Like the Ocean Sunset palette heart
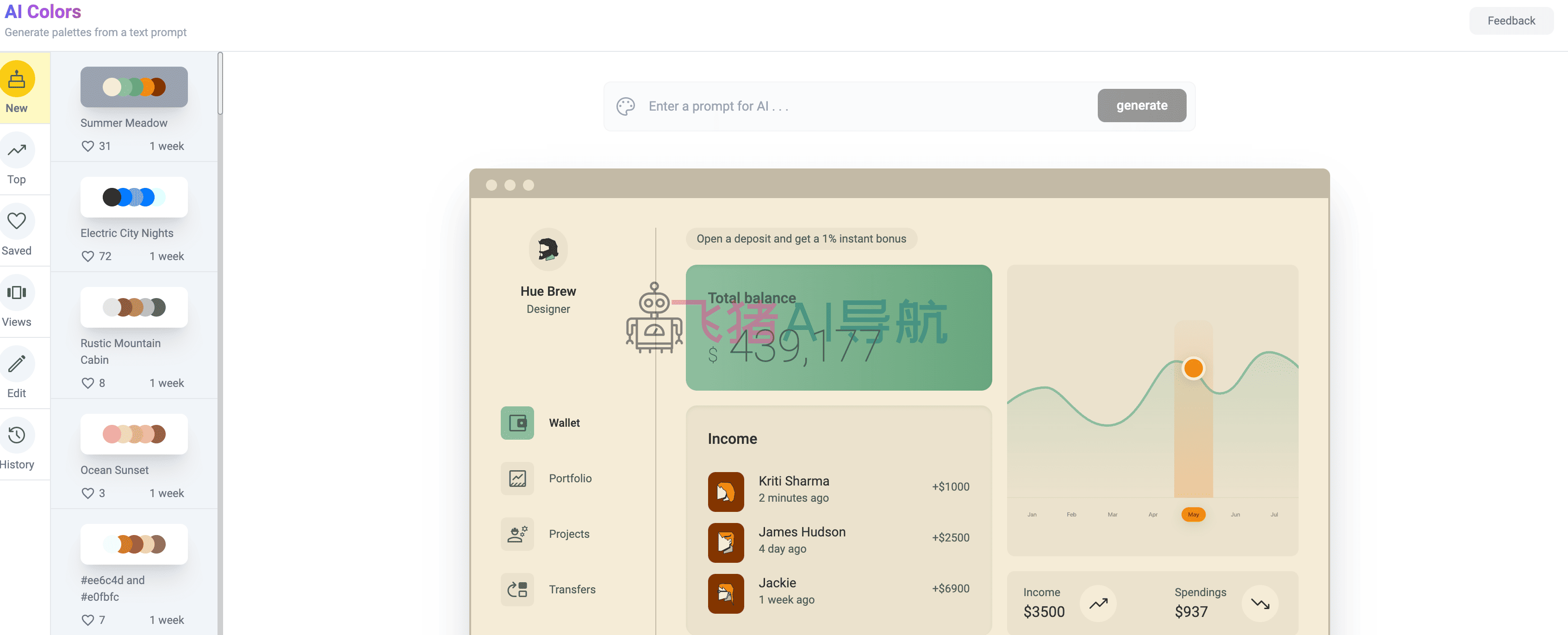This screenshot has height=635, width=1568. click(x=87, y=493)
